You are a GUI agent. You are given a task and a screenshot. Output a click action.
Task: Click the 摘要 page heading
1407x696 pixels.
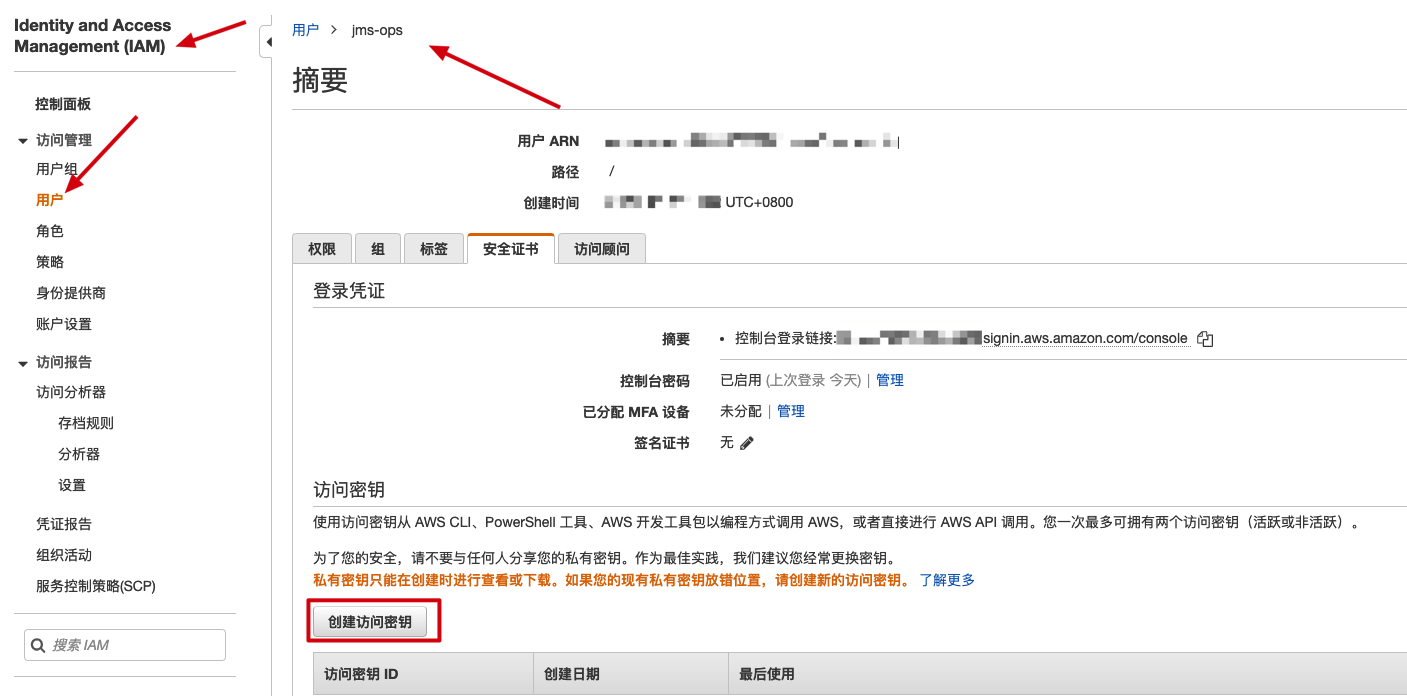[x=320, y=81]
